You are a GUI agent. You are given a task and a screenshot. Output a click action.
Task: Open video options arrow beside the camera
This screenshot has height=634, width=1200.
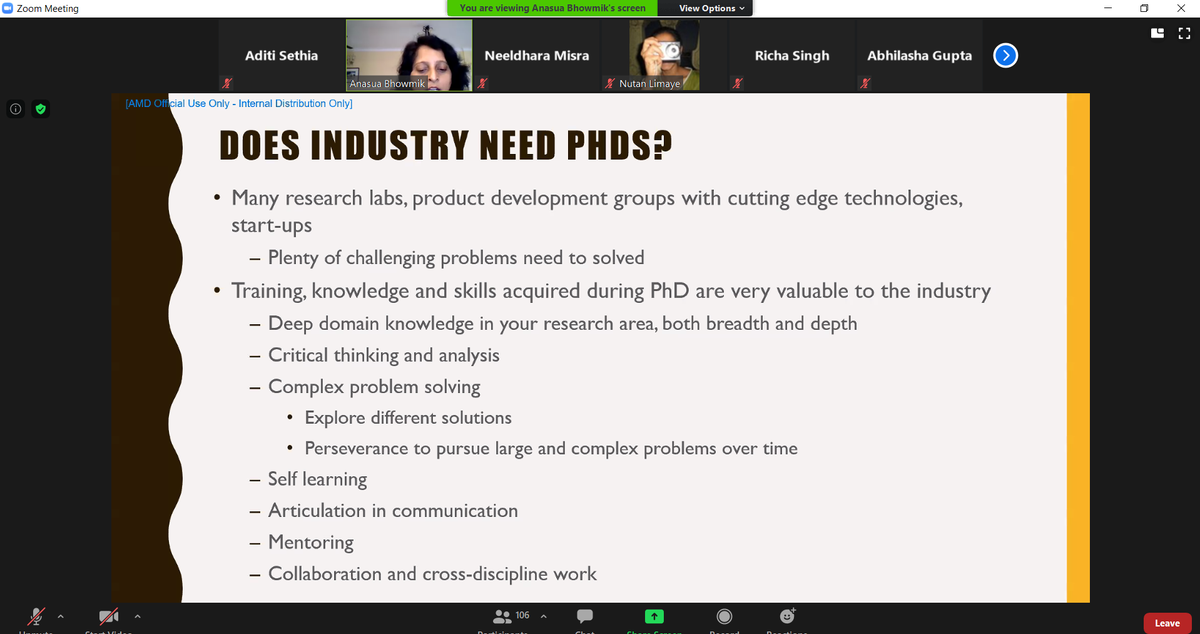[x=137, y=616]
